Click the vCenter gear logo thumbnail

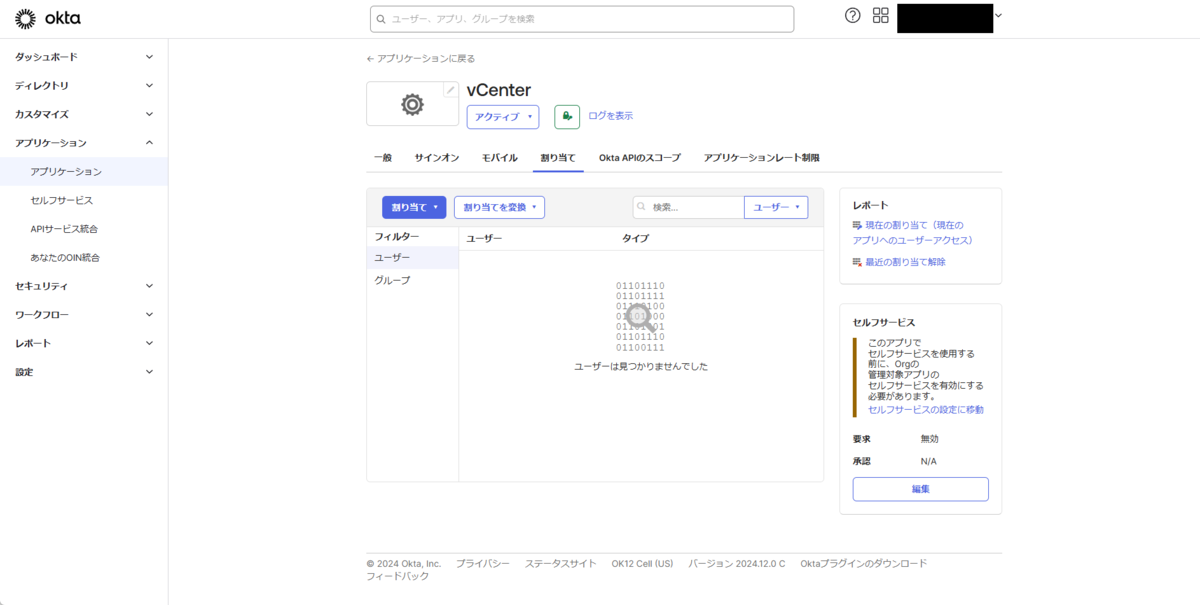(x=412, y=104)
